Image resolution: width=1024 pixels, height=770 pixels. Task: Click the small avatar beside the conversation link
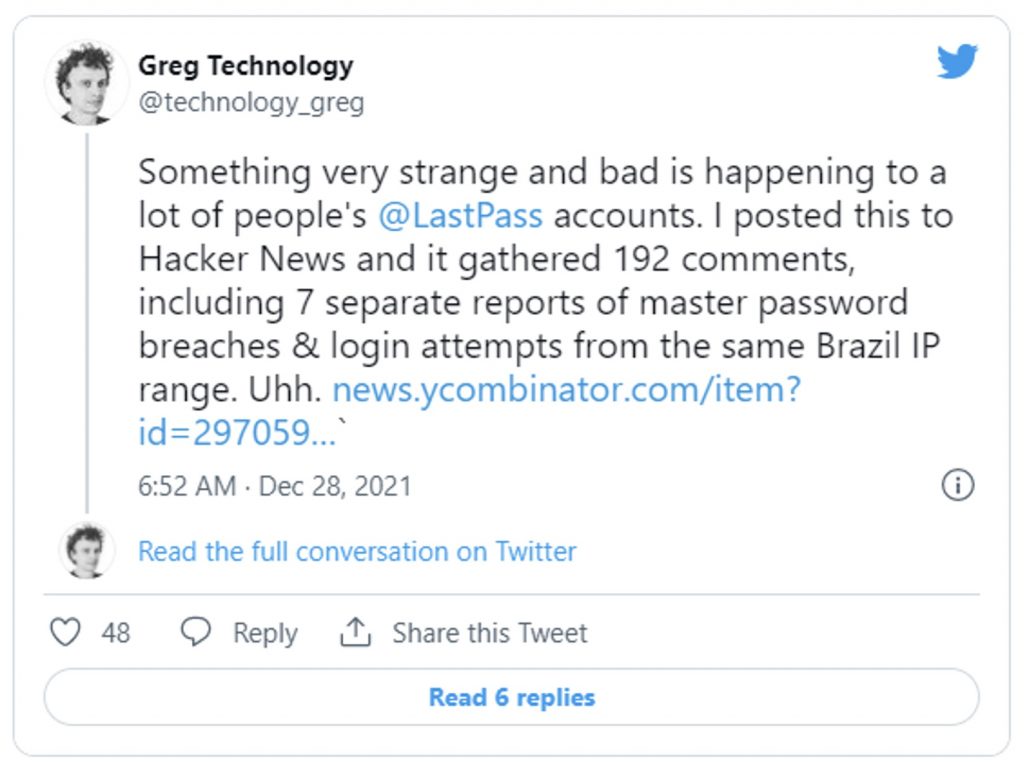(87, 550)
